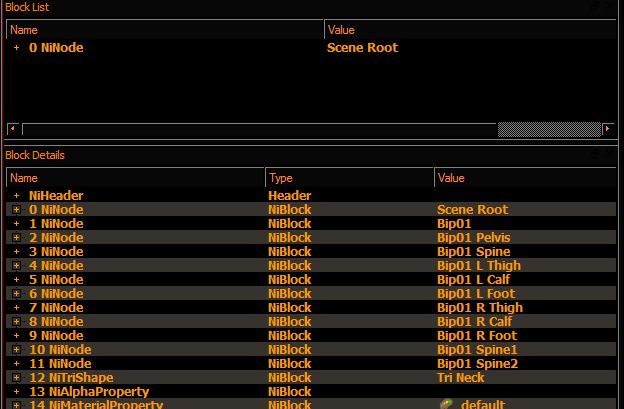This screenshot has height=409, width=624.
Task: Click the Value column header in Block List
Action: pyautogui.click(x=470, y=30)
